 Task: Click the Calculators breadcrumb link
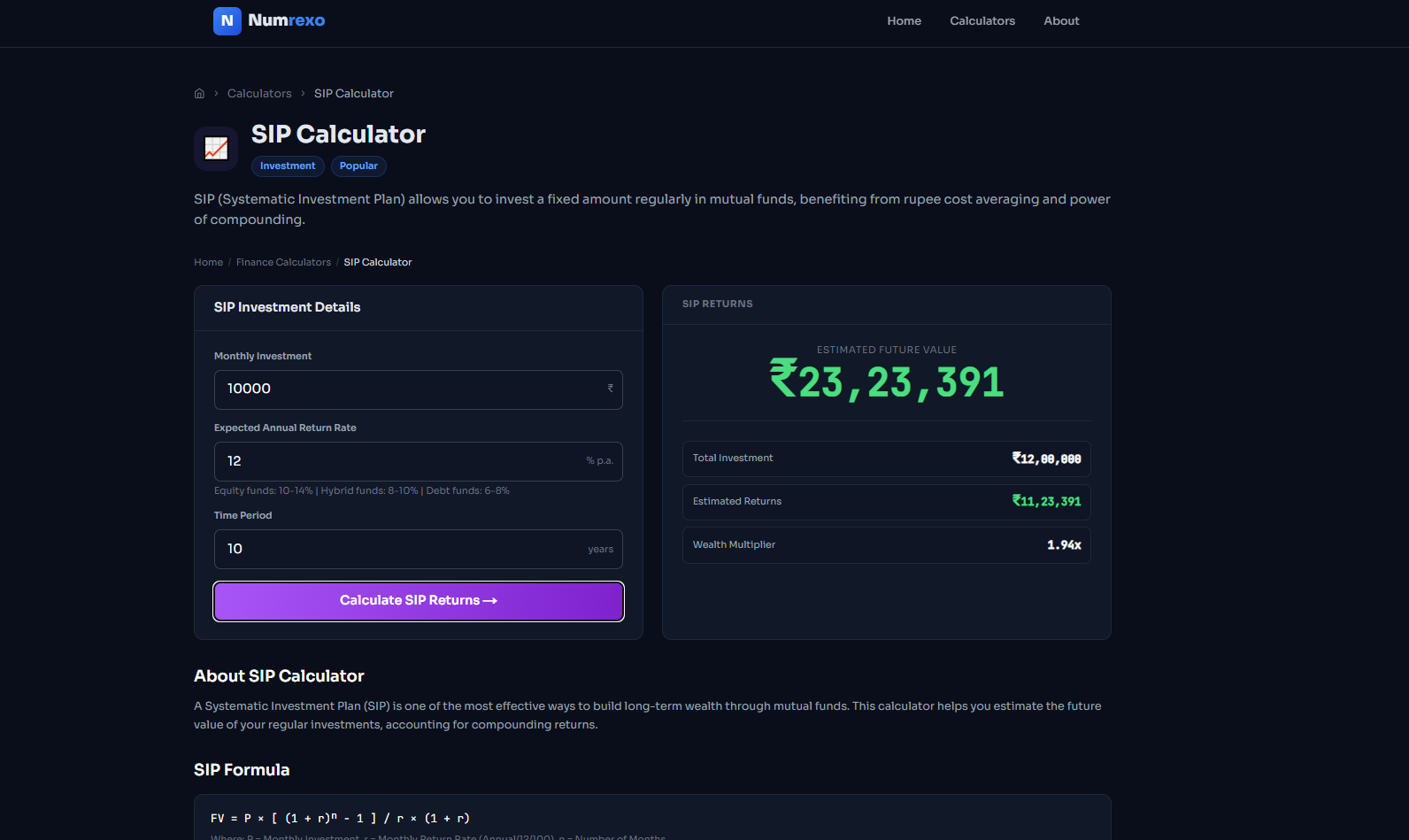pos(259,94)
